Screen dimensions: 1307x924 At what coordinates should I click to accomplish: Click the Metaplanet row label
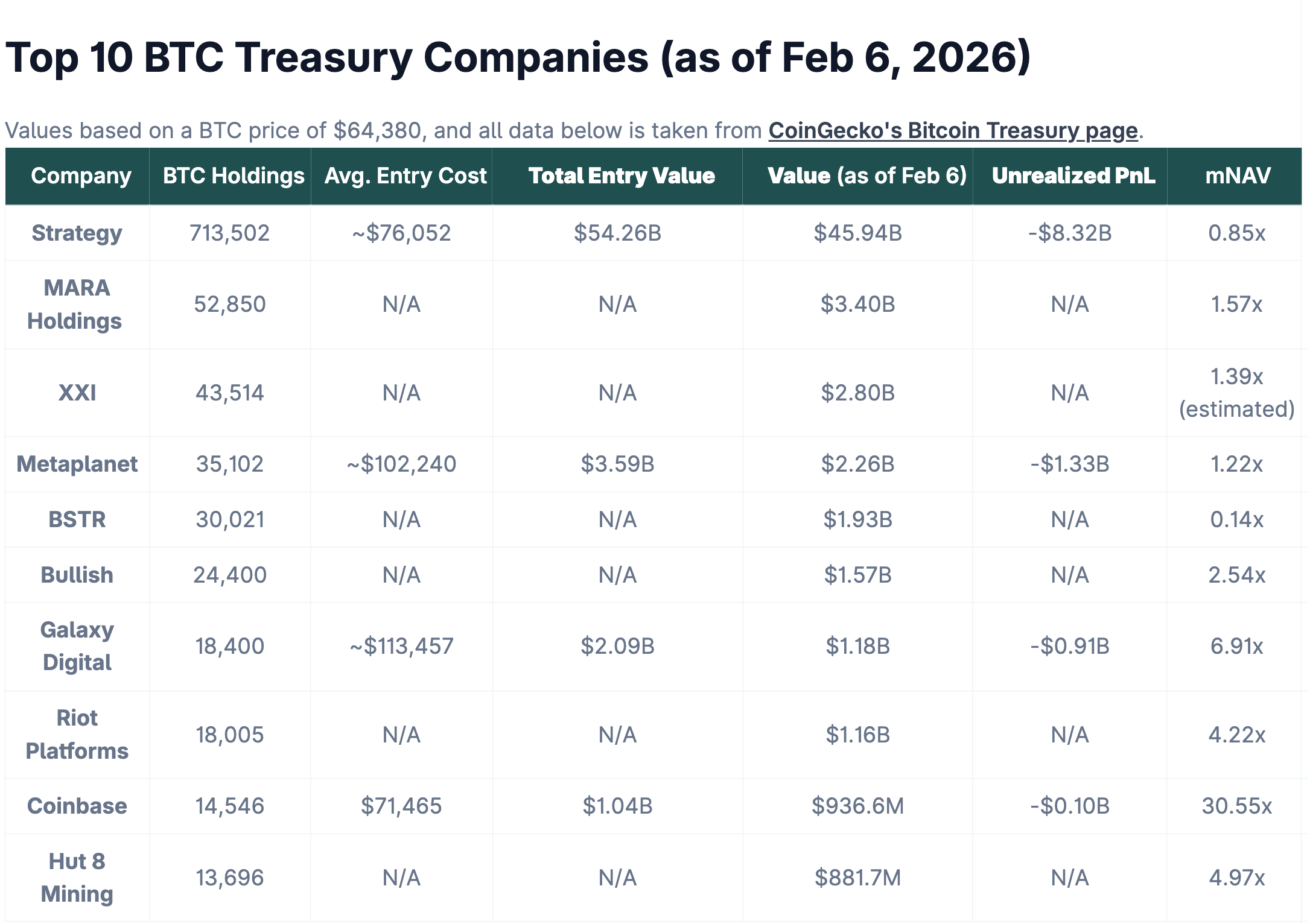77,464
